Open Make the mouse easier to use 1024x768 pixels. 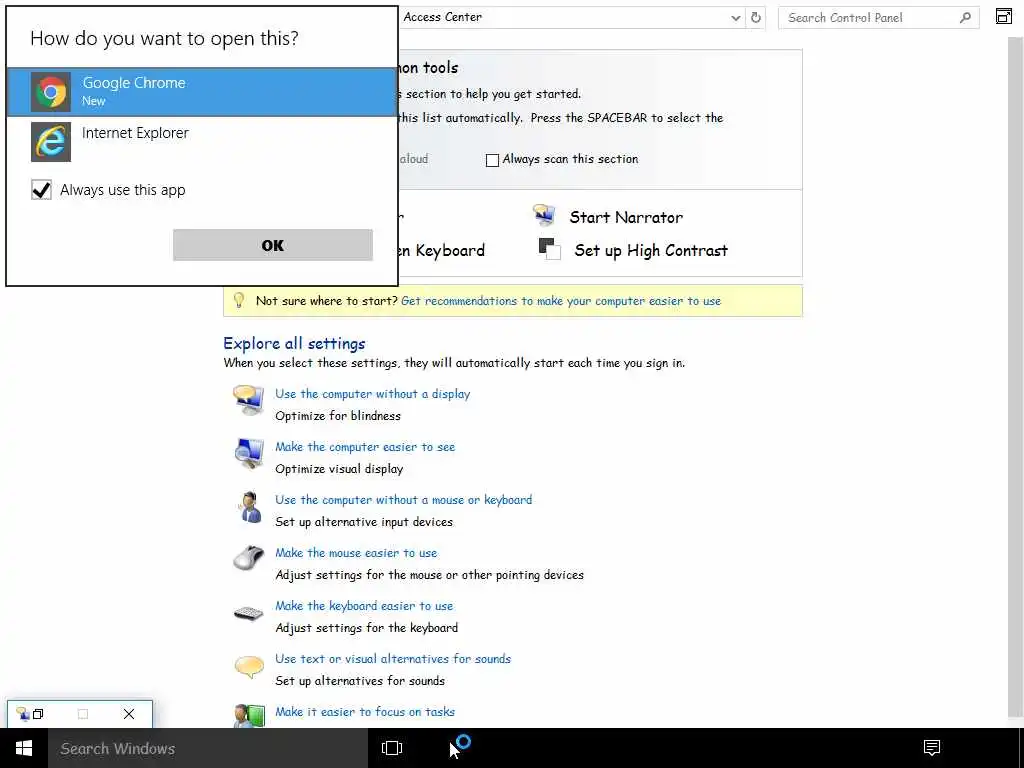[x=356, y=552]
